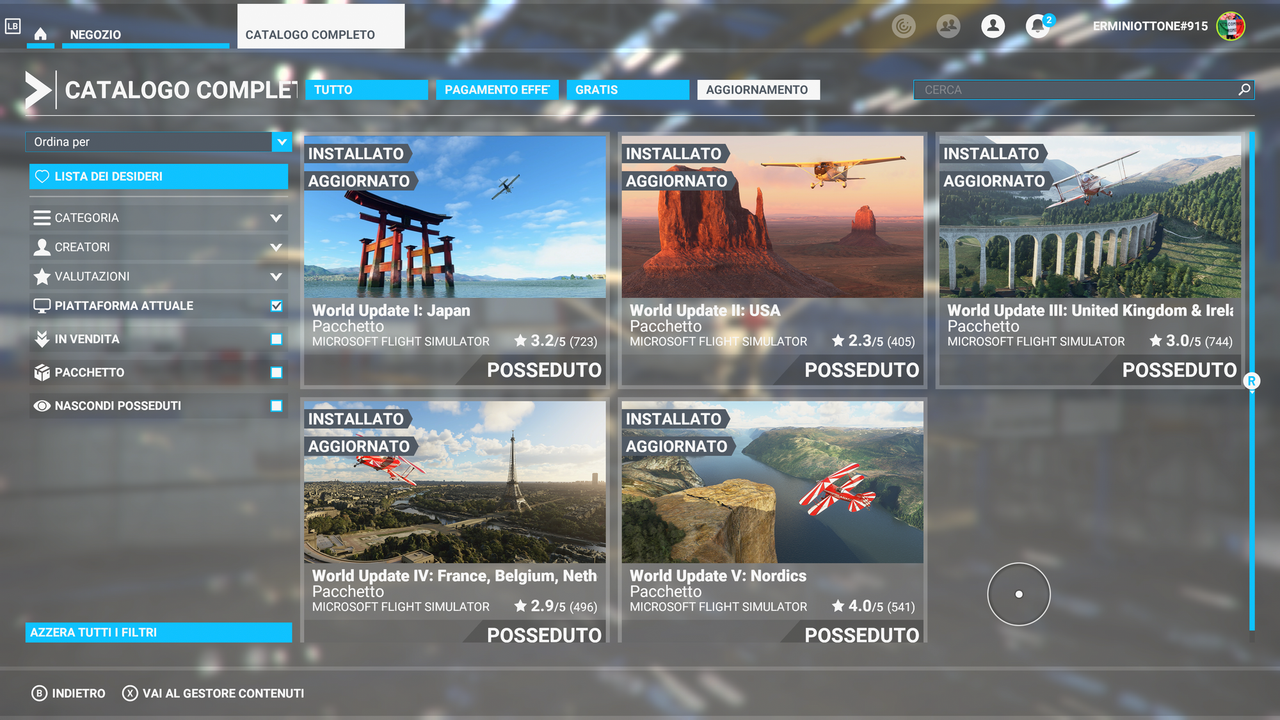
Task: Open the World Update V: Nordics thumbnail
Action: (773, 482)
